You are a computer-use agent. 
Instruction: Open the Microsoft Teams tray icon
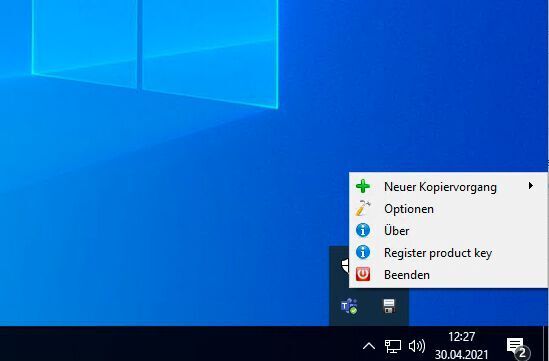click(x=349, y=306)
